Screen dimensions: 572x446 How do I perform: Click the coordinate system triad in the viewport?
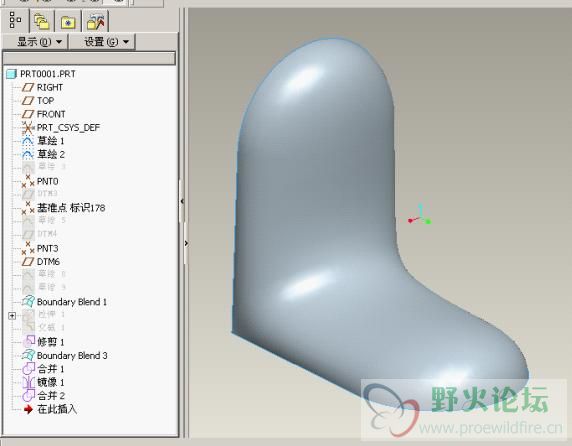click(420, 215)
